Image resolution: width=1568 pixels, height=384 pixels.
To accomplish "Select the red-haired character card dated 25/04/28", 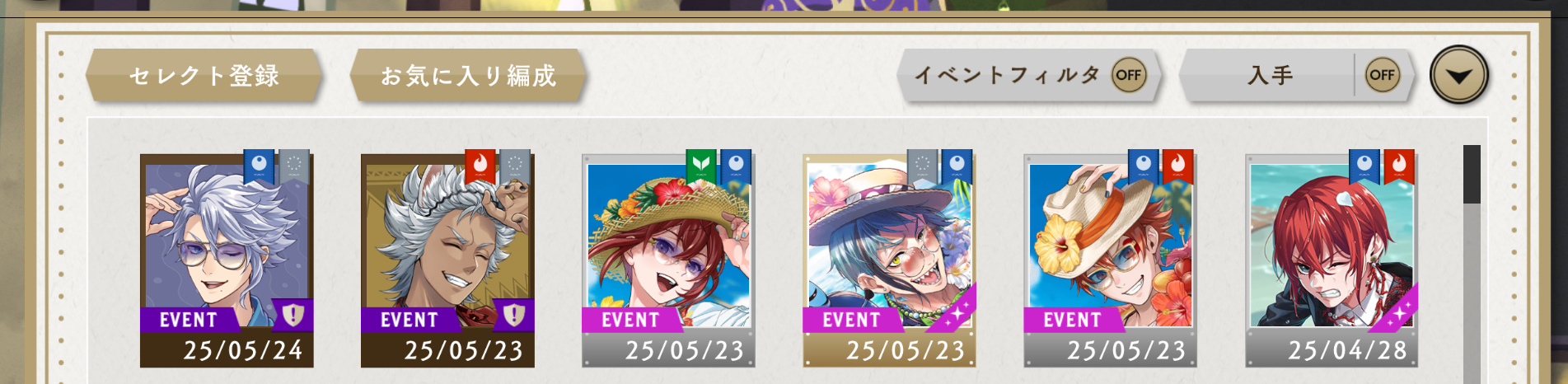I will point(1332,260).
